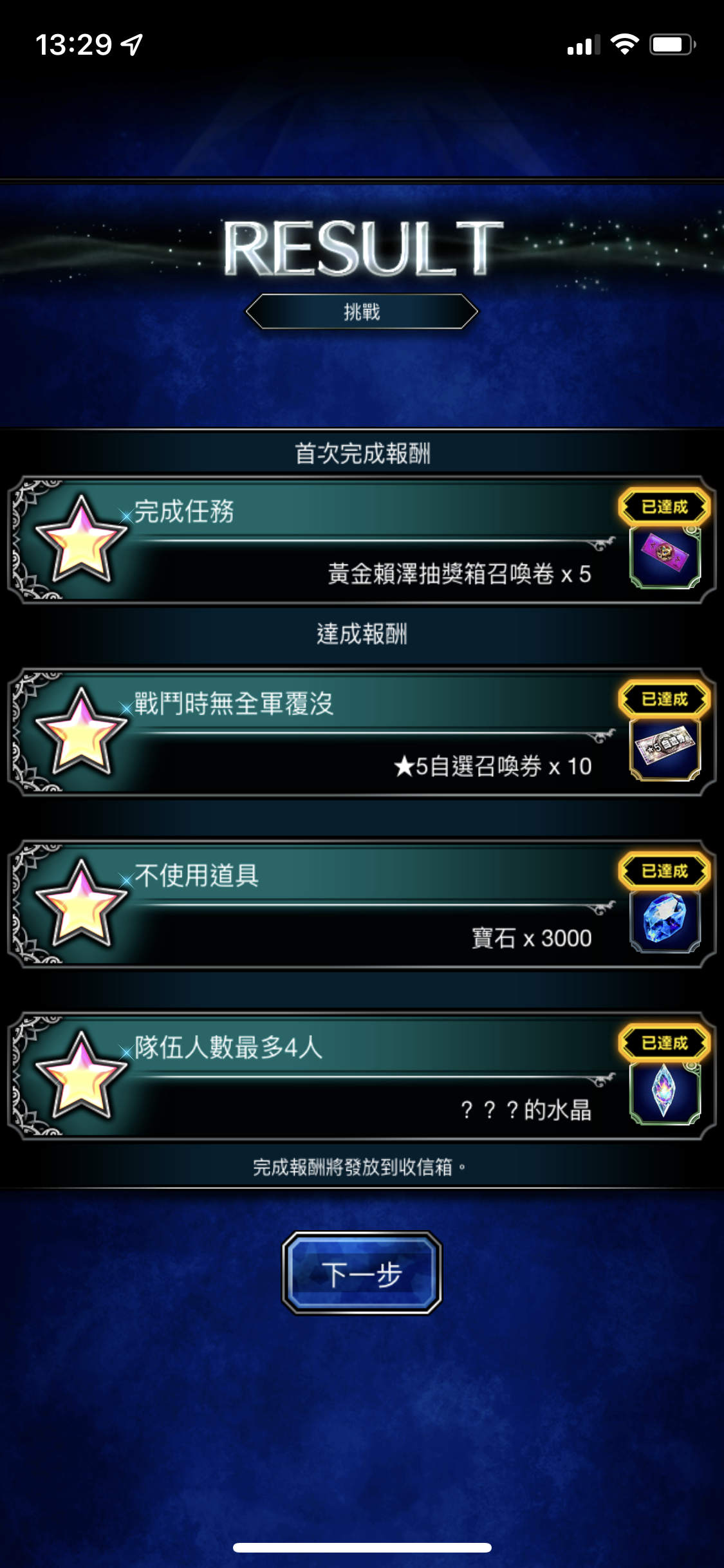Tap the 已達成 badge on 隊伍人數最多4人 row

point(665,1043)
